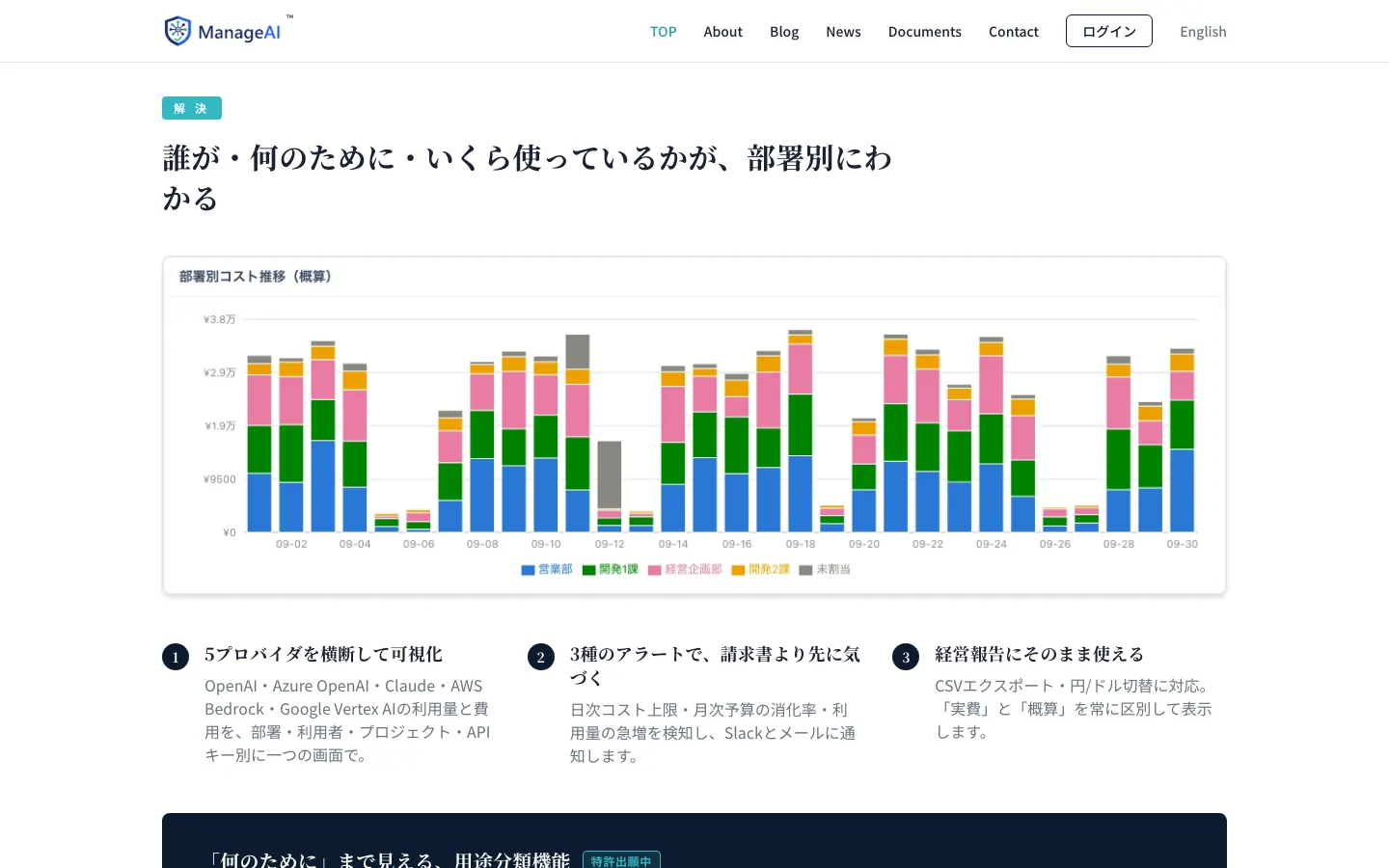
Task: Click the blue 営業部 legend swatch
Action: tap(528, 570)
